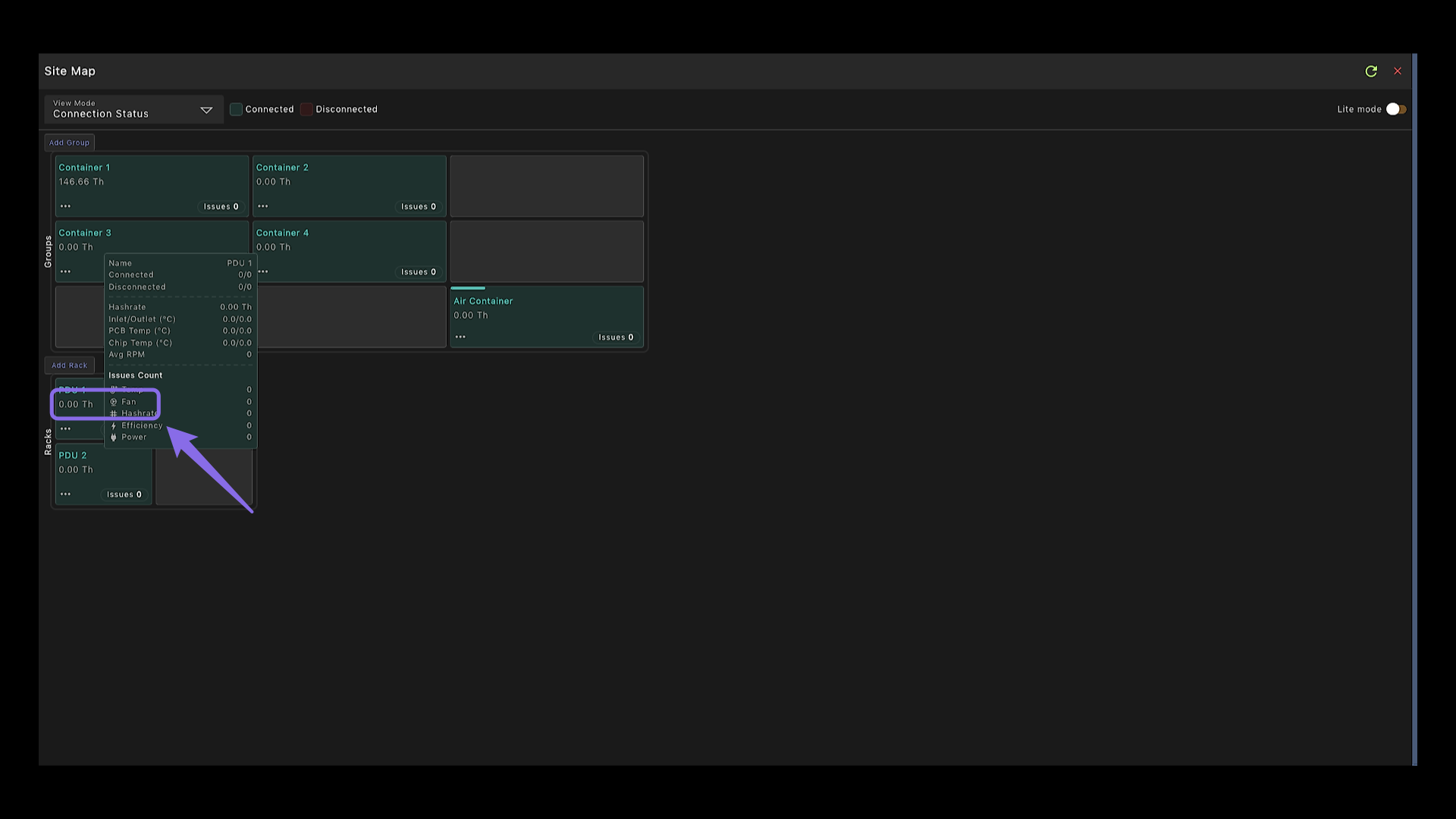Click the PCB Temp (°C) row label
The image size is (1456, 819).
(x=140, y=331)
